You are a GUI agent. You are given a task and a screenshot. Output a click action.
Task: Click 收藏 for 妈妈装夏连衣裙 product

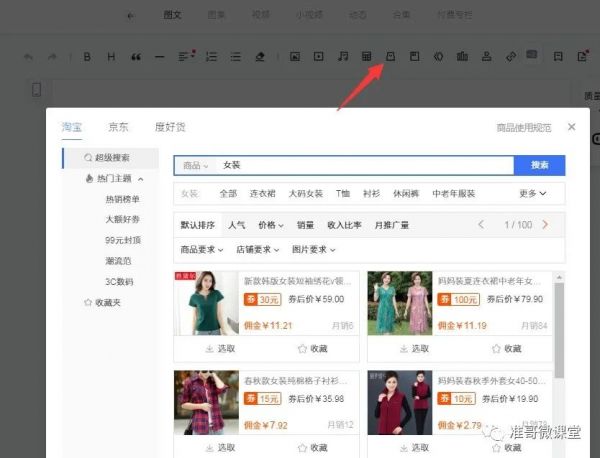point(506,349)
